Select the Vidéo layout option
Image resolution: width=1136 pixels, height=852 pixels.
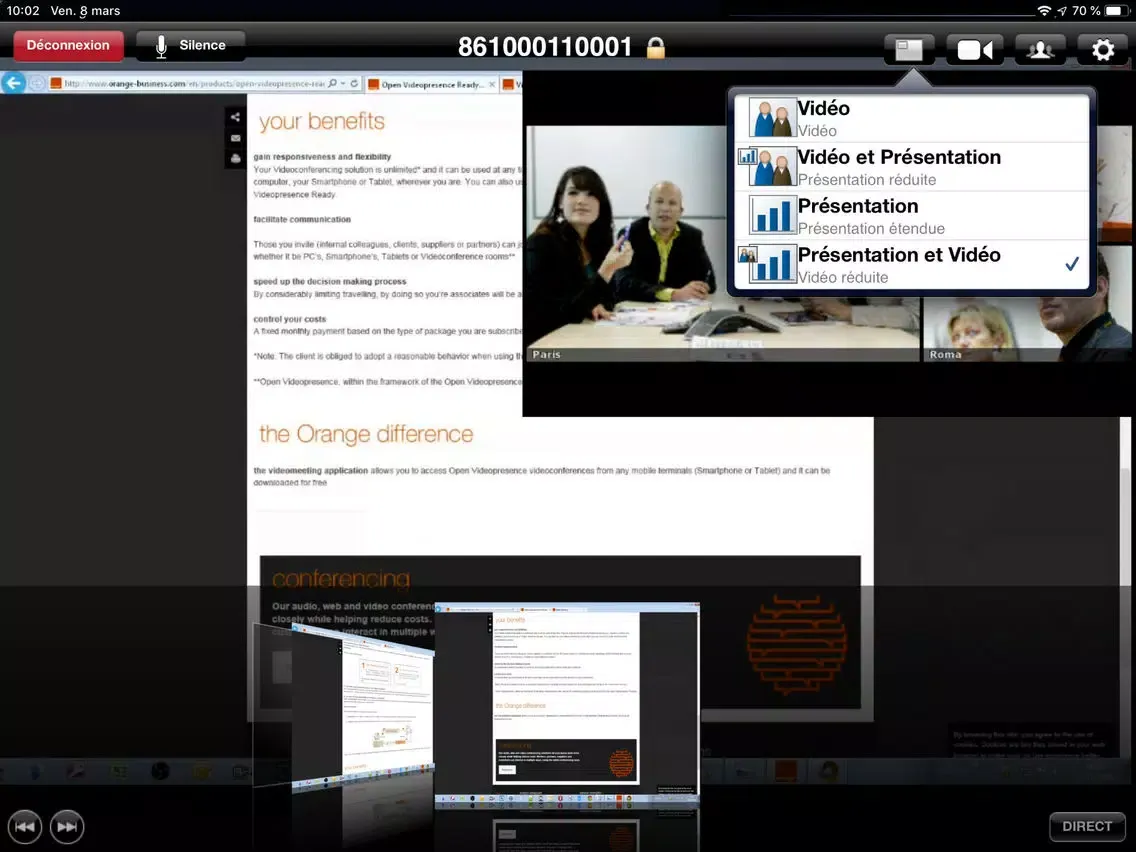point(911,118)
